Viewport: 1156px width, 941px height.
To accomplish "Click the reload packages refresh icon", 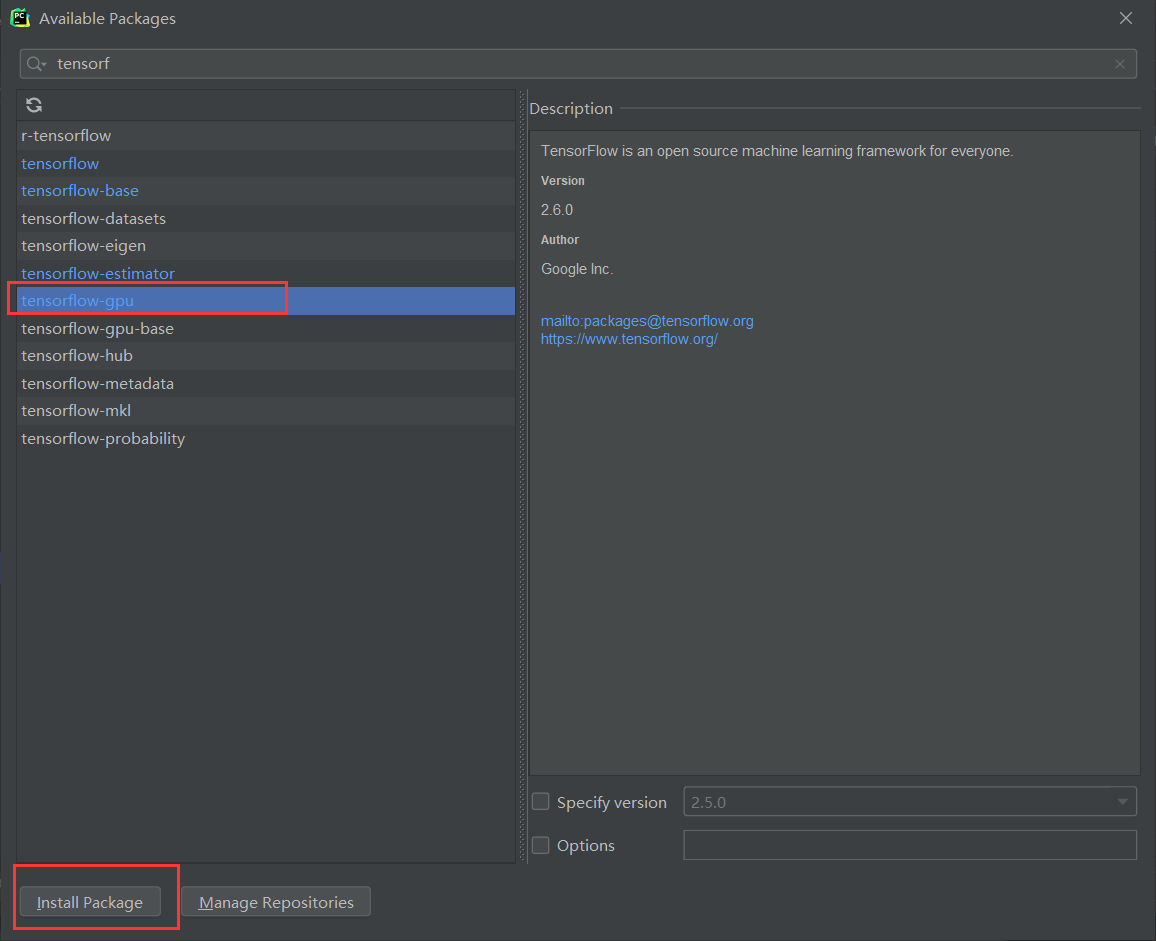I will point(34,105).
